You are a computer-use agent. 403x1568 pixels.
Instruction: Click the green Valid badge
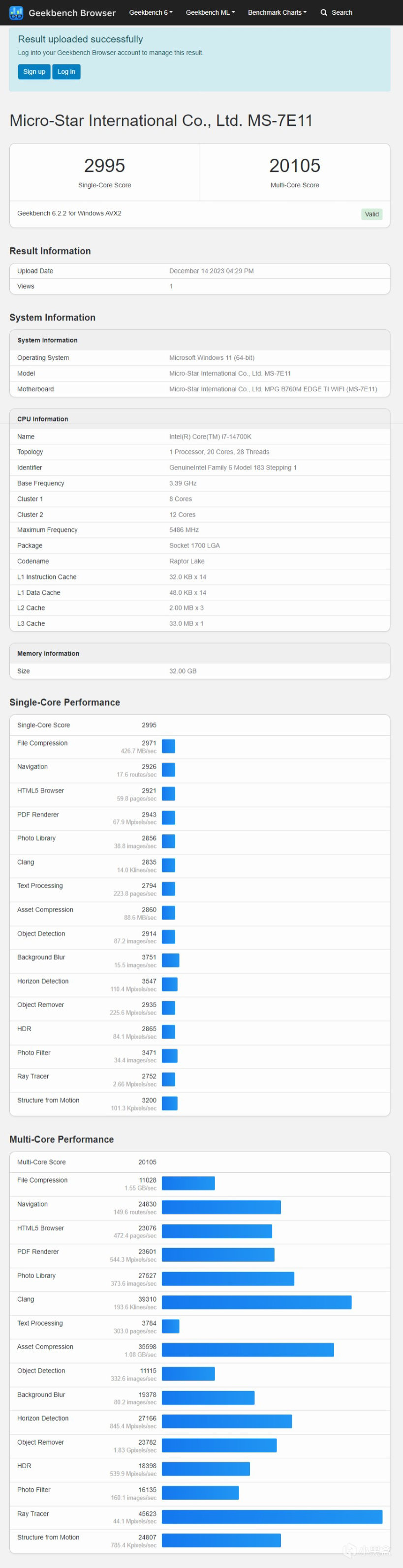click(x=372, y=214)
